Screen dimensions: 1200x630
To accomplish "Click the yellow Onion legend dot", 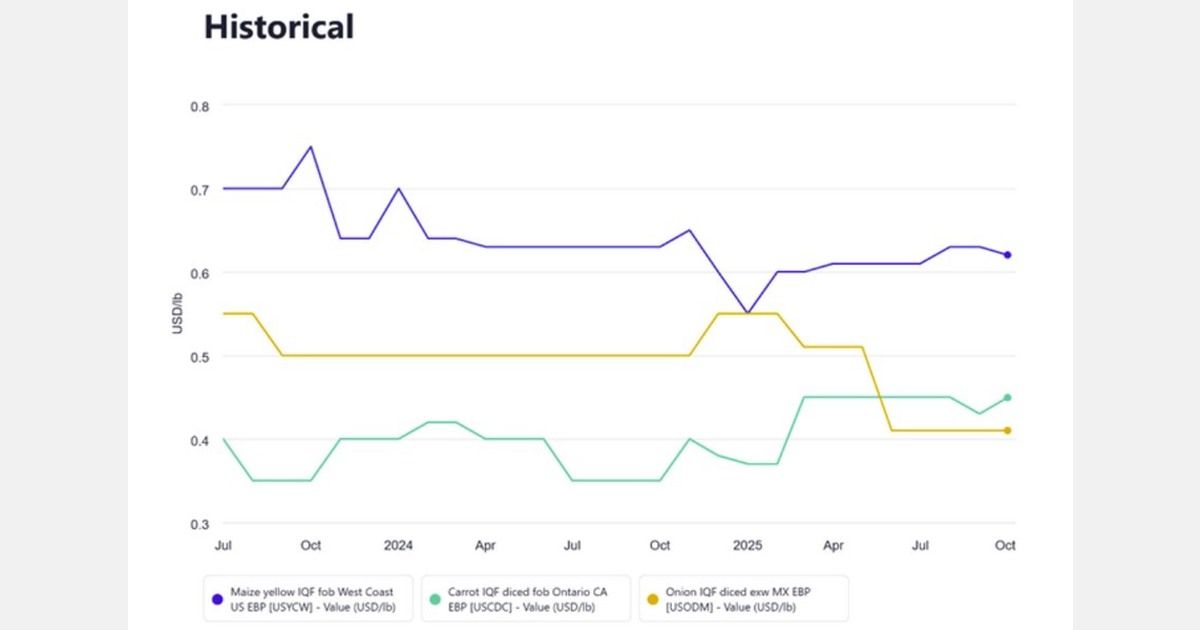I will point(653,599).
